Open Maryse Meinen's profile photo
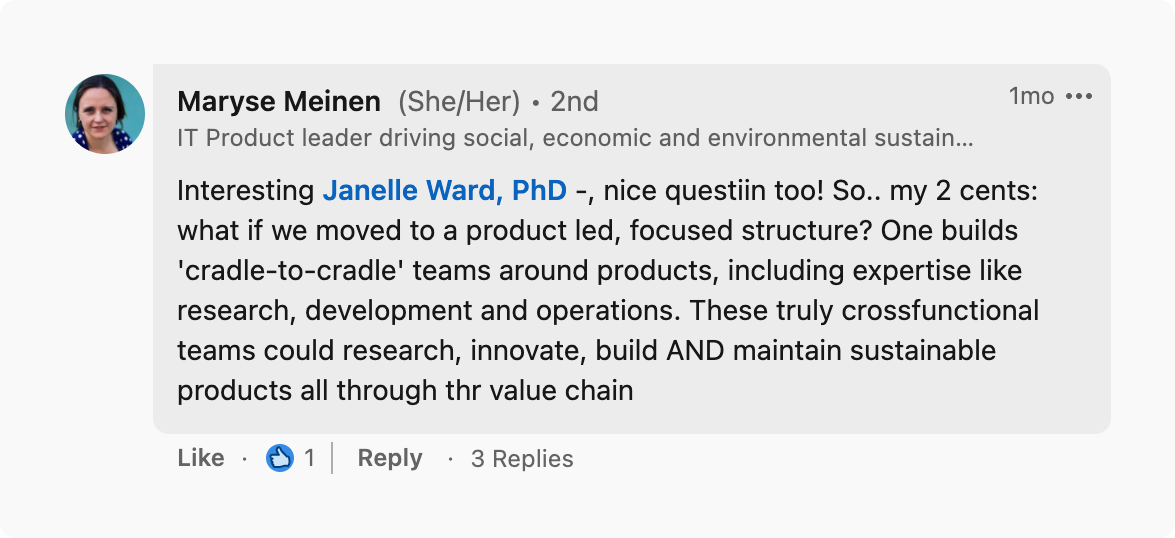The height and width of the screenshot is (538, 1175). click(x=105, y=114)
